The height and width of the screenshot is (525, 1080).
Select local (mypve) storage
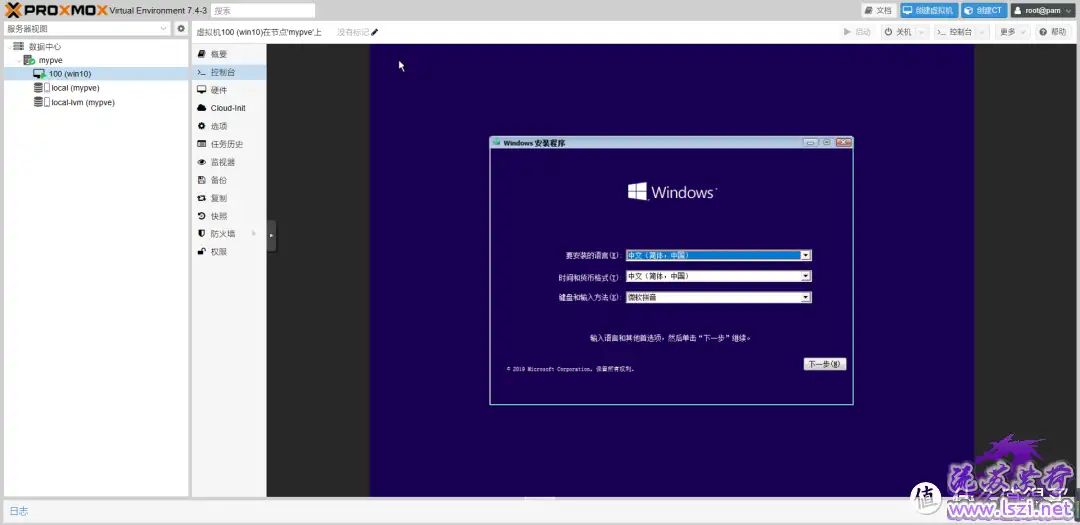[x=76, y=88]
